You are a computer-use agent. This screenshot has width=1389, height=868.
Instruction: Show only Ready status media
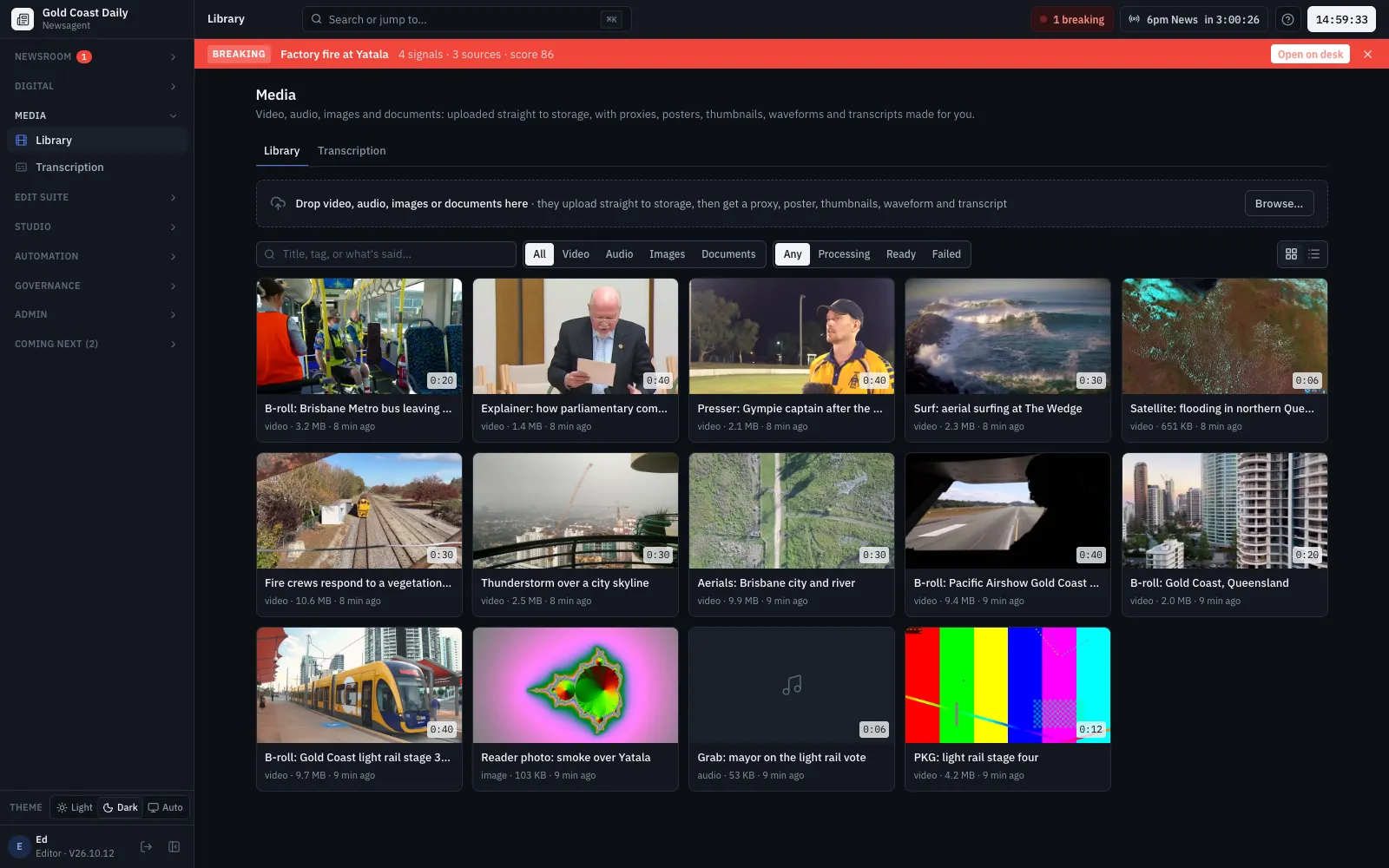point(901,254)
